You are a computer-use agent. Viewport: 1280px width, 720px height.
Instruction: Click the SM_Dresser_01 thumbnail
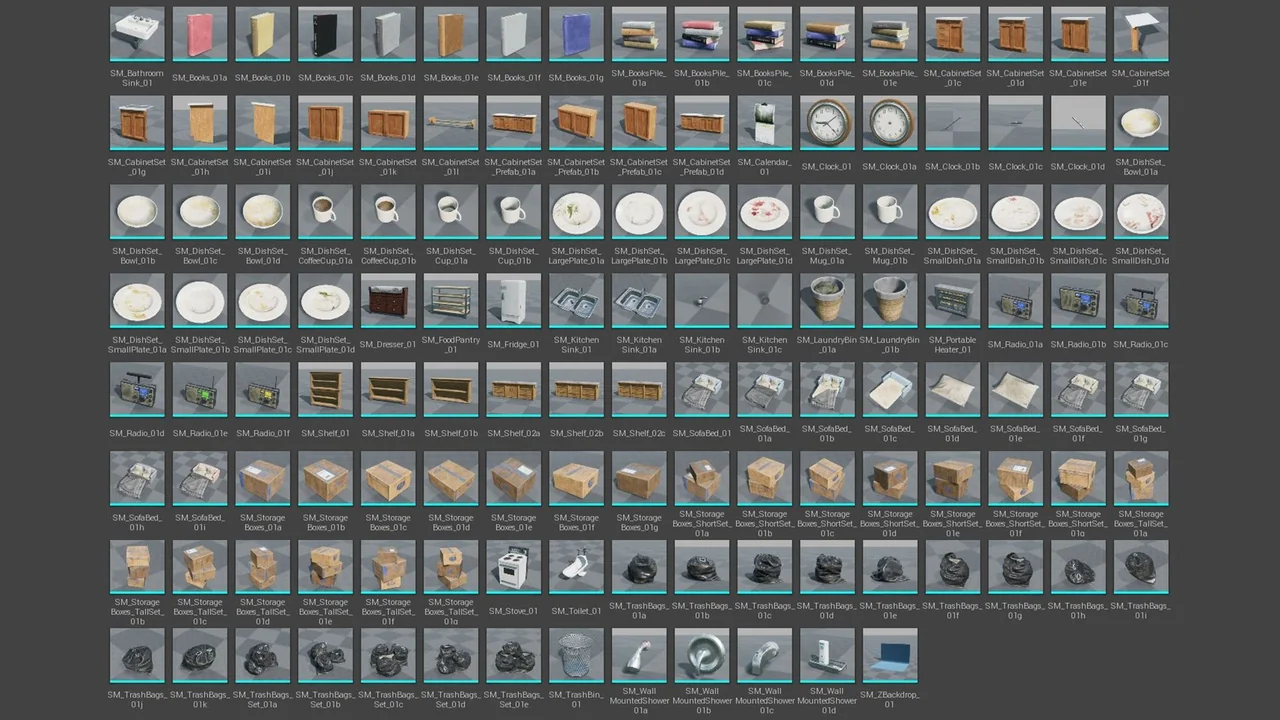[x=388, y=301]
